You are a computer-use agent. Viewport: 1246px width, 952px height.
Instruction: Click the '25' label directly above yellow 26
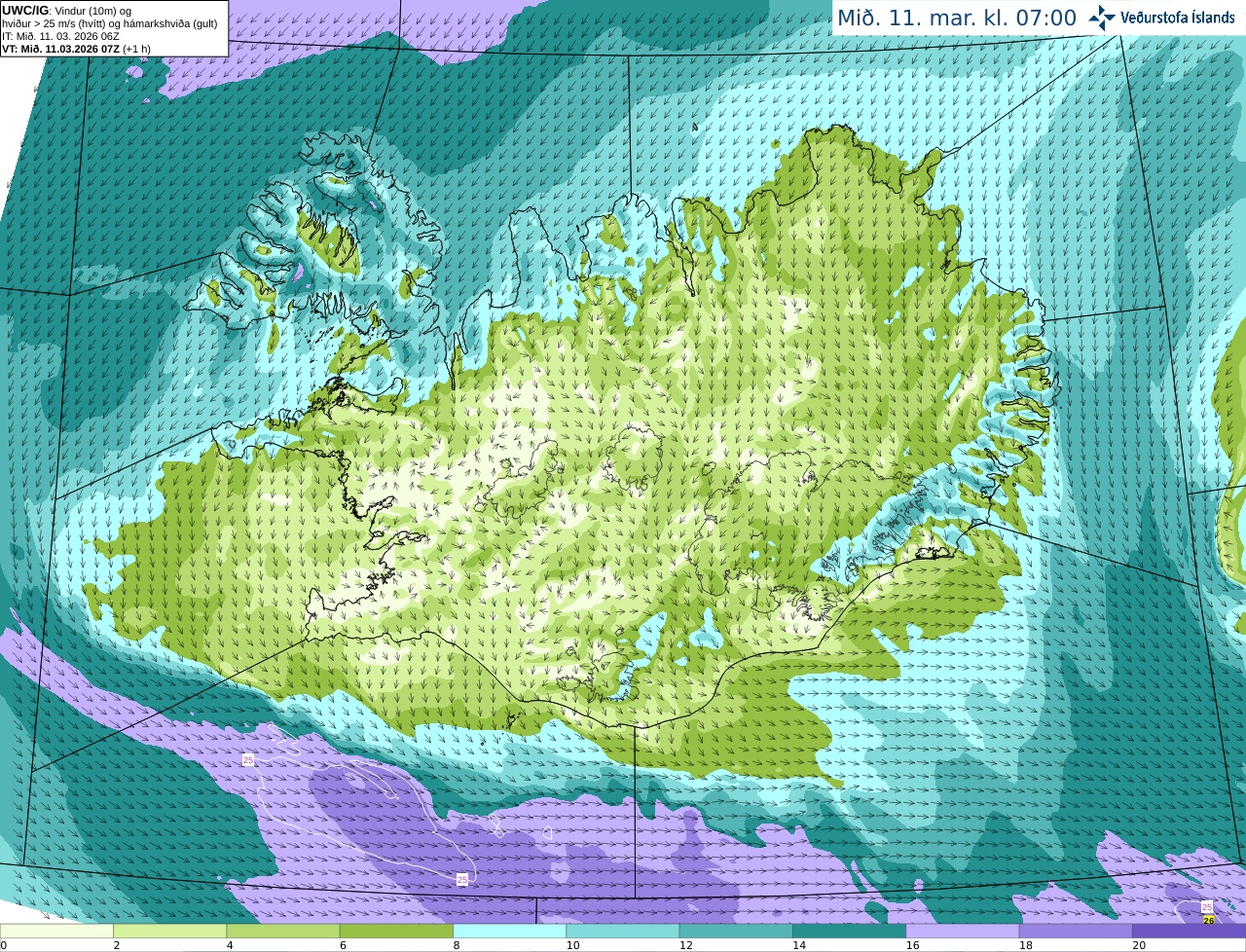coord(1207,907)
